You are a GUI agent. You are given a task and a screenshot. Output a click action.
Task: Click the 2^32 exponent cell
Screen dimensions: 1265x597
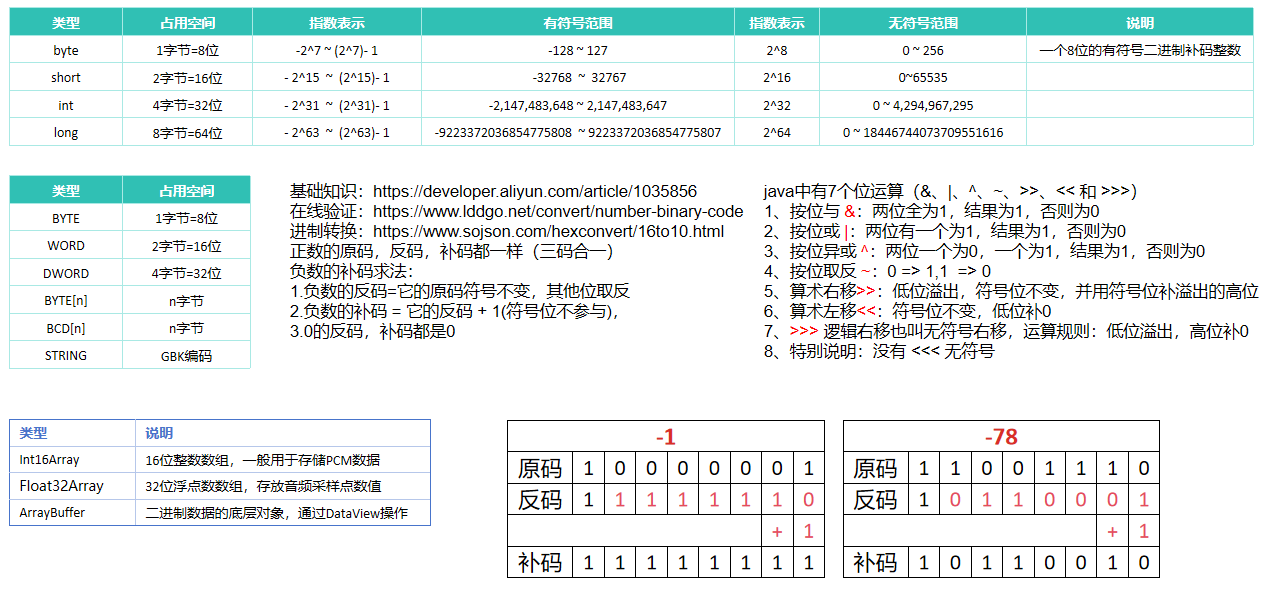(x=777, y=105)
